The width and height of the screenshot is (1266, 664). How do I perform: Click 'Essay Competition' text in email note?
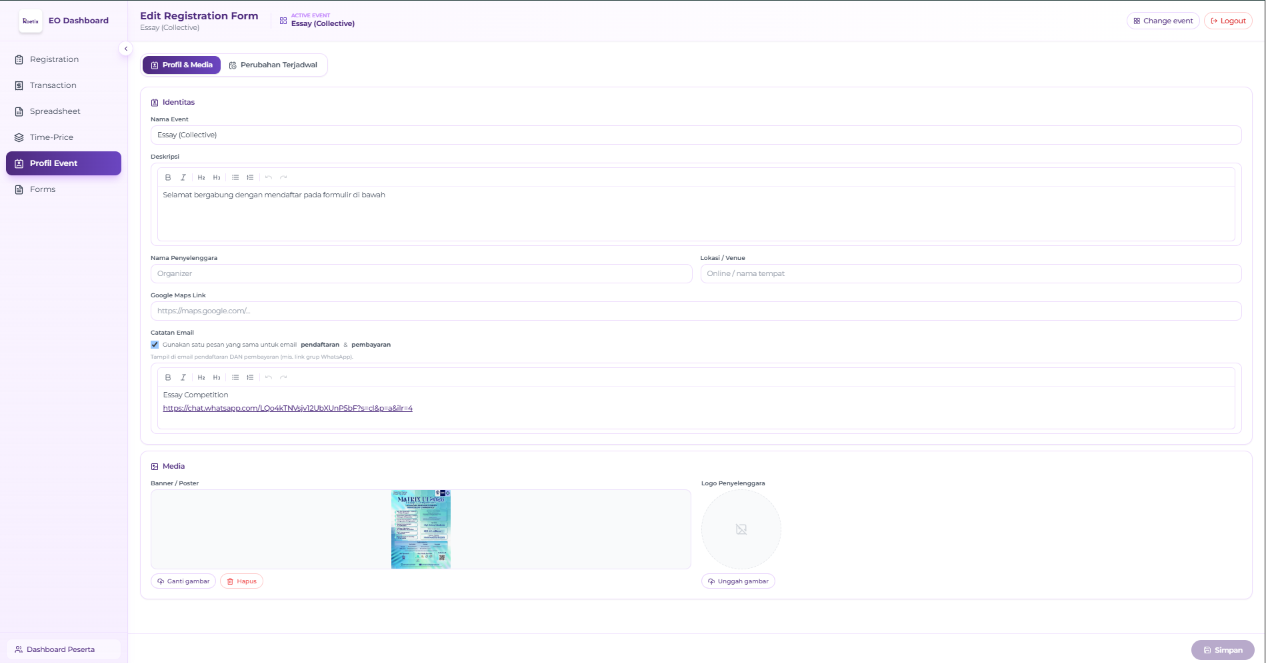coord(196,395)
